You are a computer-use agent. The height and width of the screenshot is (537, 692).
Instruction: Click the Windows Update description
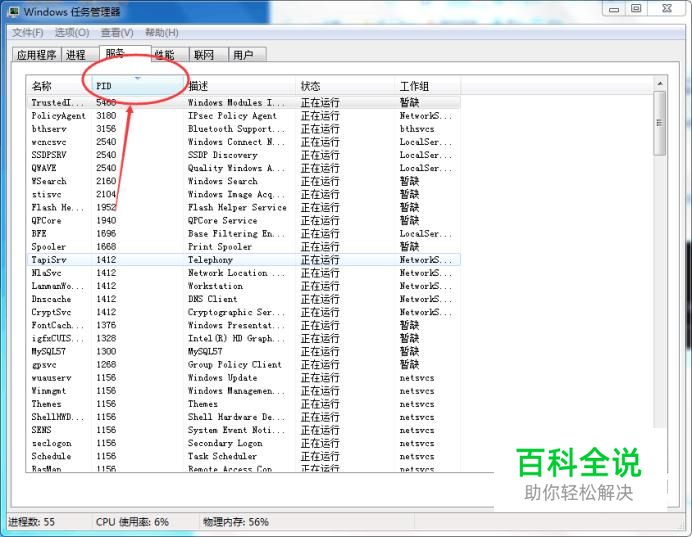(x=222, y=378)
